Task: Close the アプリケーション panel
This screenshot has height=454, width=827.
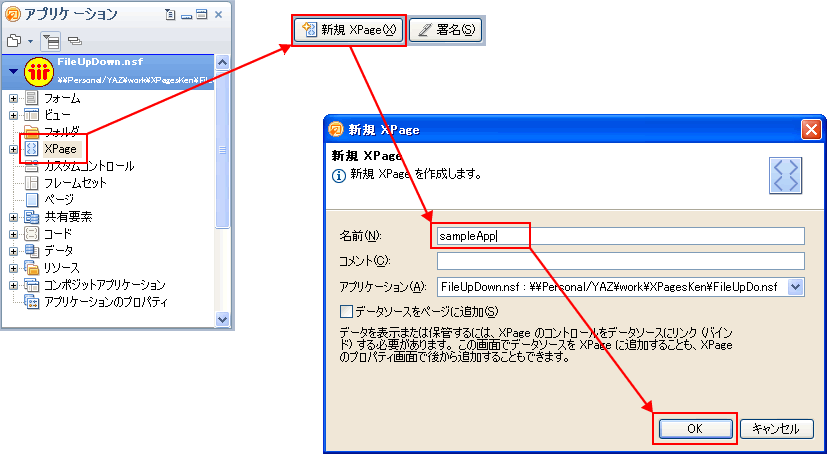Action: point(219,15)
